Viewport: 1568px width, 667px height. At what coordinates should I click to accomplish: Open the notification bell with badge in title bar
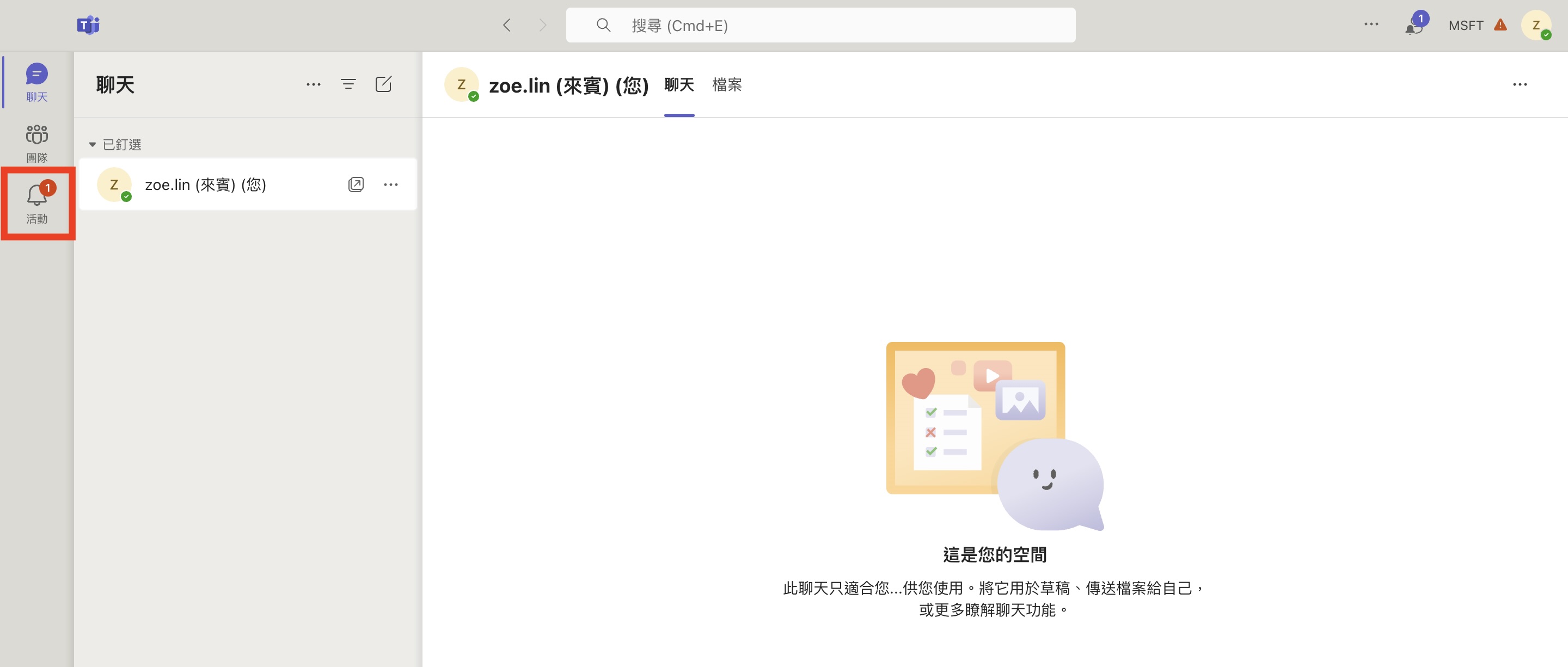pyautogui.click(x=1415, y=25)
